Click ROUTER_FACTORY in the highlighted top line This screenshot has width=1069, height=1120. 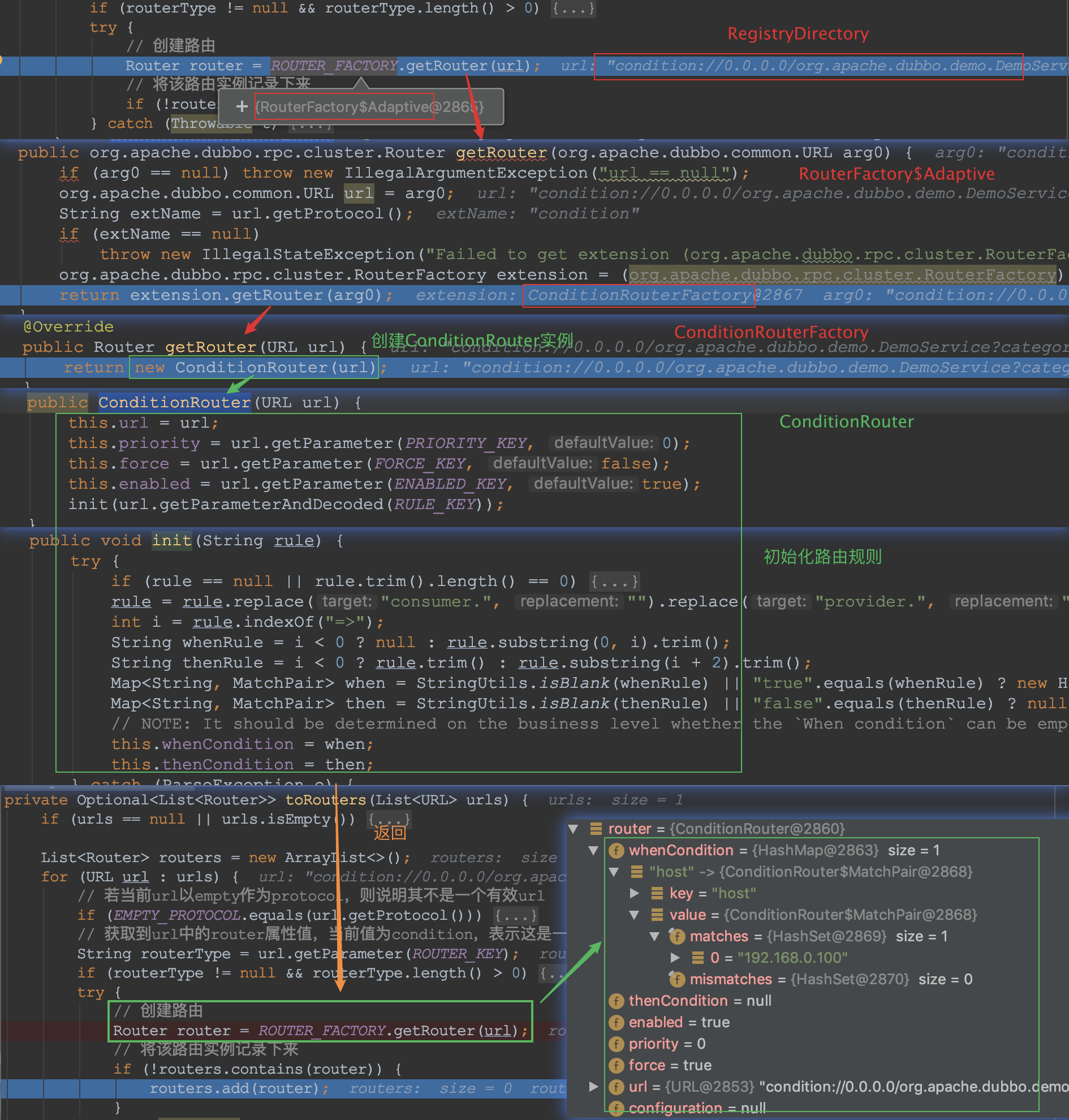[334, 66]
